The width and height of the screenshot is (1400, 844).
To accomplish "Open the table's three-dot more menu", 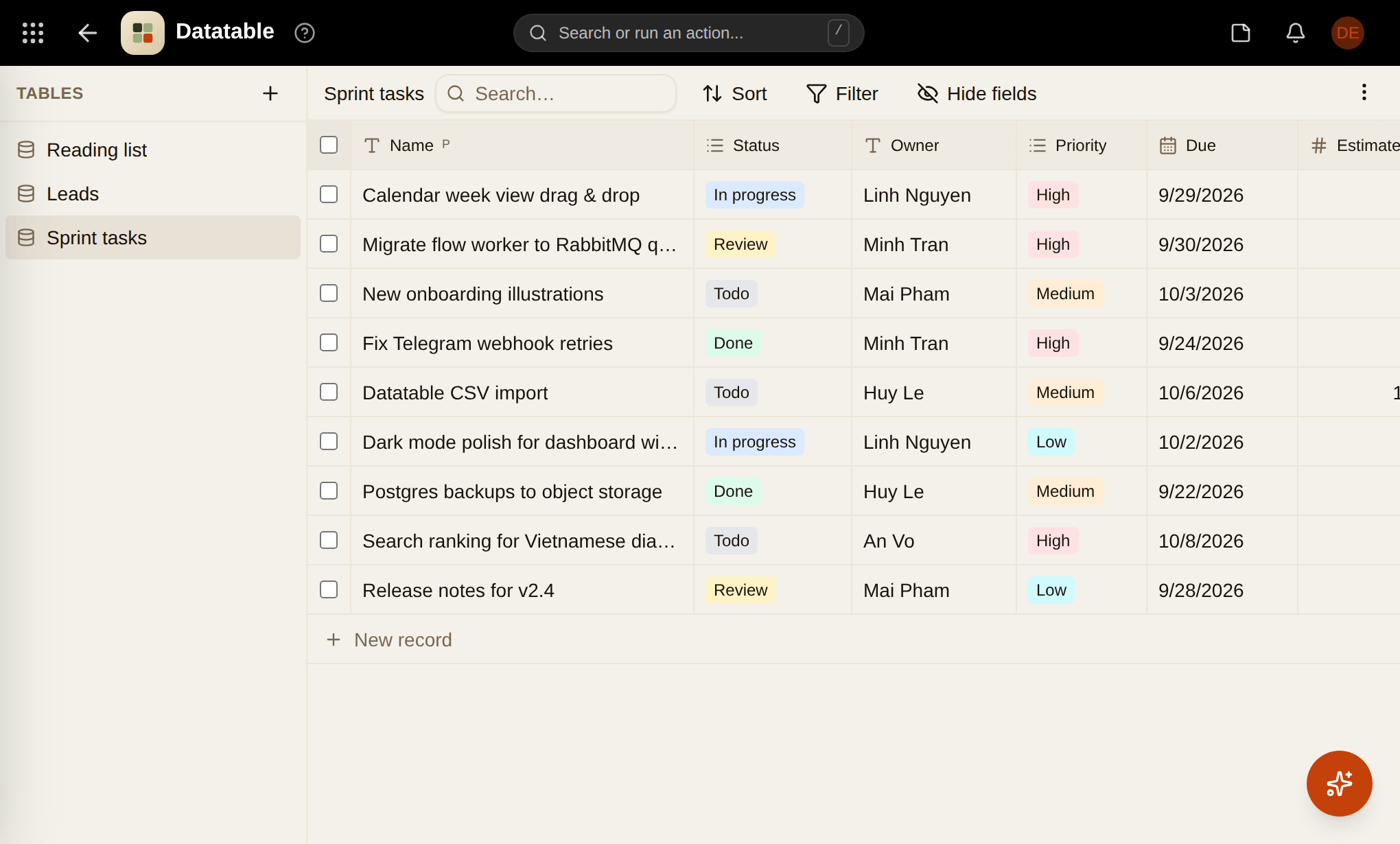I will (x=1364, y=93).
